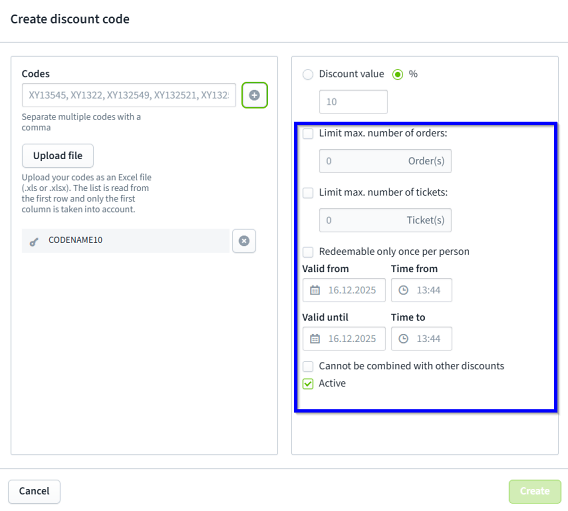This screenshot has height=511, width=568.
Task: Open the Valid until calendar icon
Action: coord(315,339)
